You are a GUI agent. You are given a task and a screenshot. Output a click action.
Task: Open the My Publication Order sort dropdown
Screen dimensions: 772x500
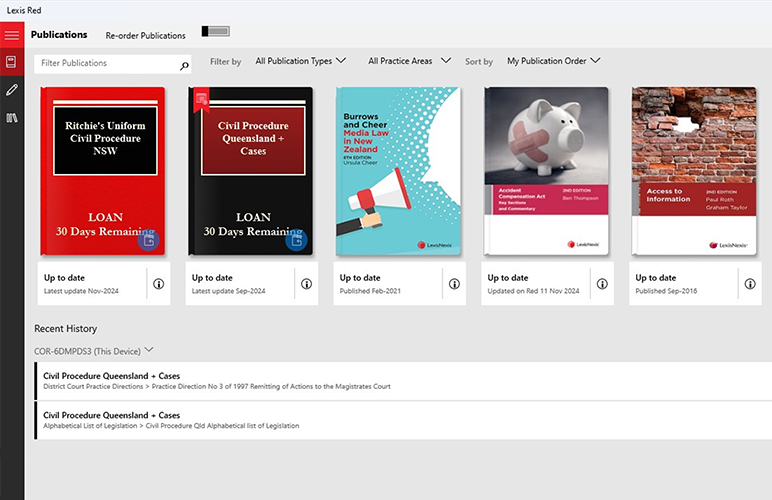pos(553,61)
